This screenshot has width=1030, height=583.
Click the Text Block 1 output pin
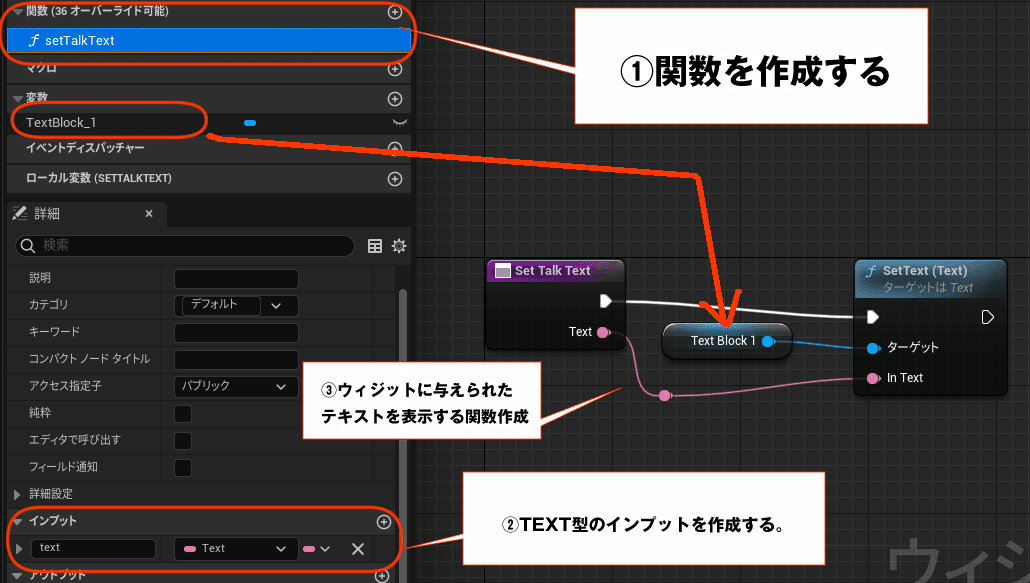768,341
